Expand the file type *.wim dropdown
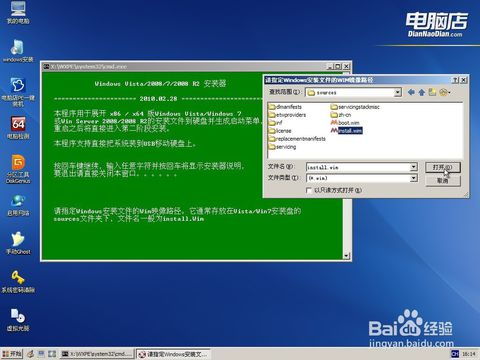The image size is (480, 360). point(413,178)
